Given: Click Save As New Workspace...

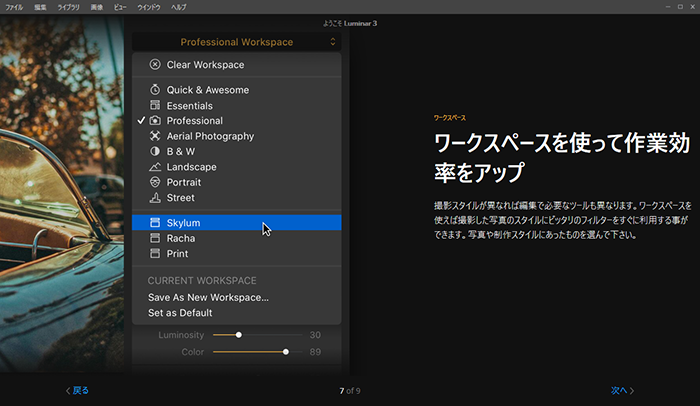Looking at the screenshot, I should tap(208, 297).
